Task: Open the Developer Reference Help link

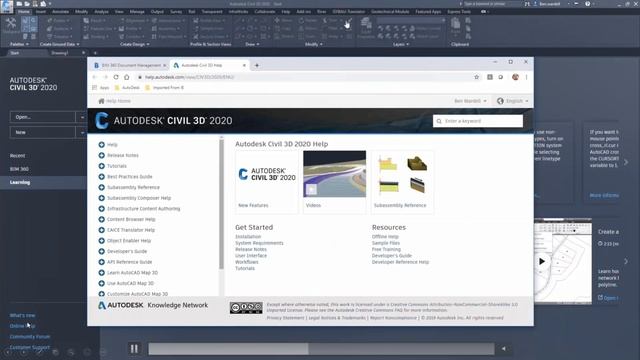Action: (x=400, y=262)
